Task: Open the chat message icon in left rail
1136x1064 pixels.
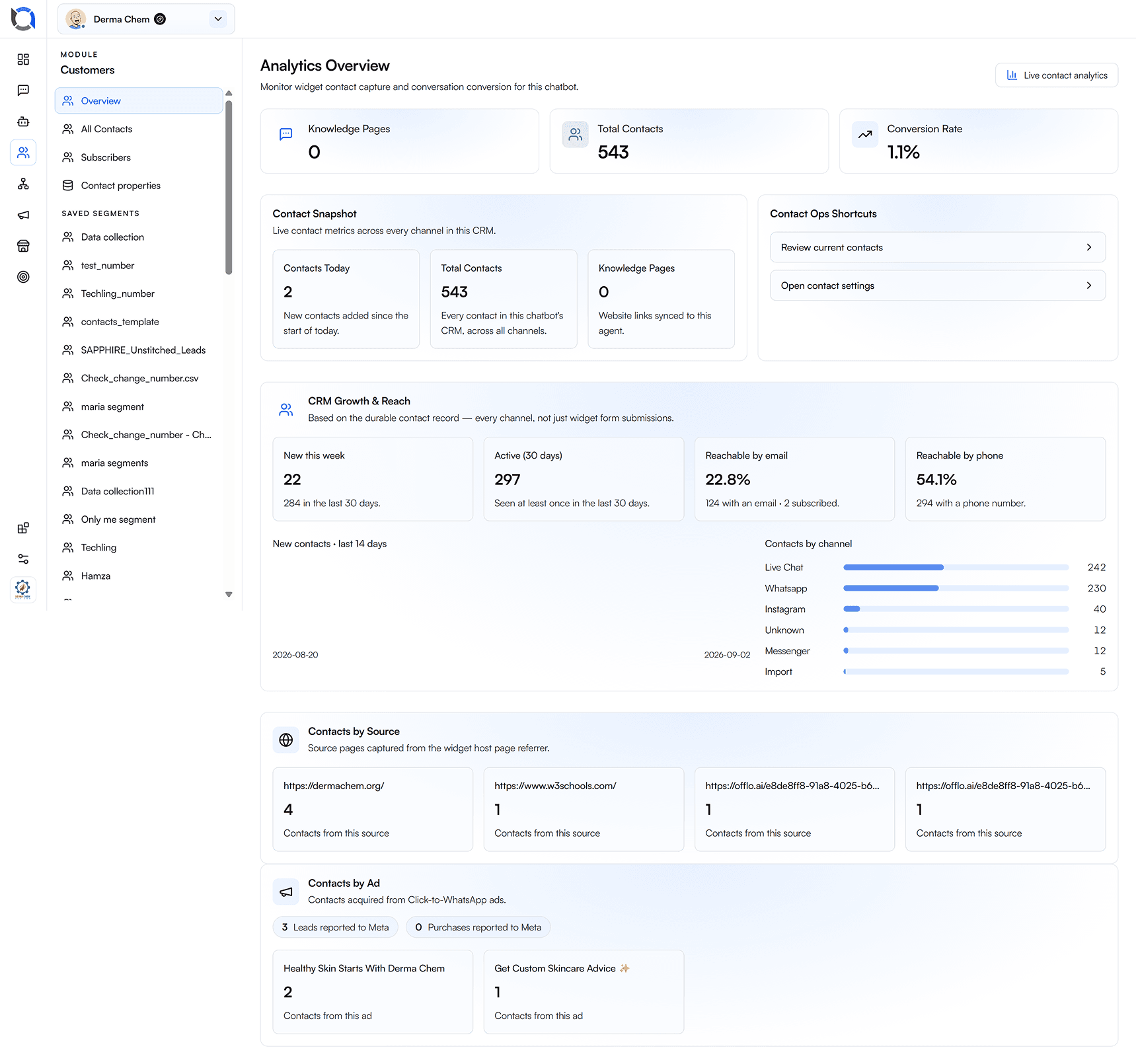Action: pos(23,91)
